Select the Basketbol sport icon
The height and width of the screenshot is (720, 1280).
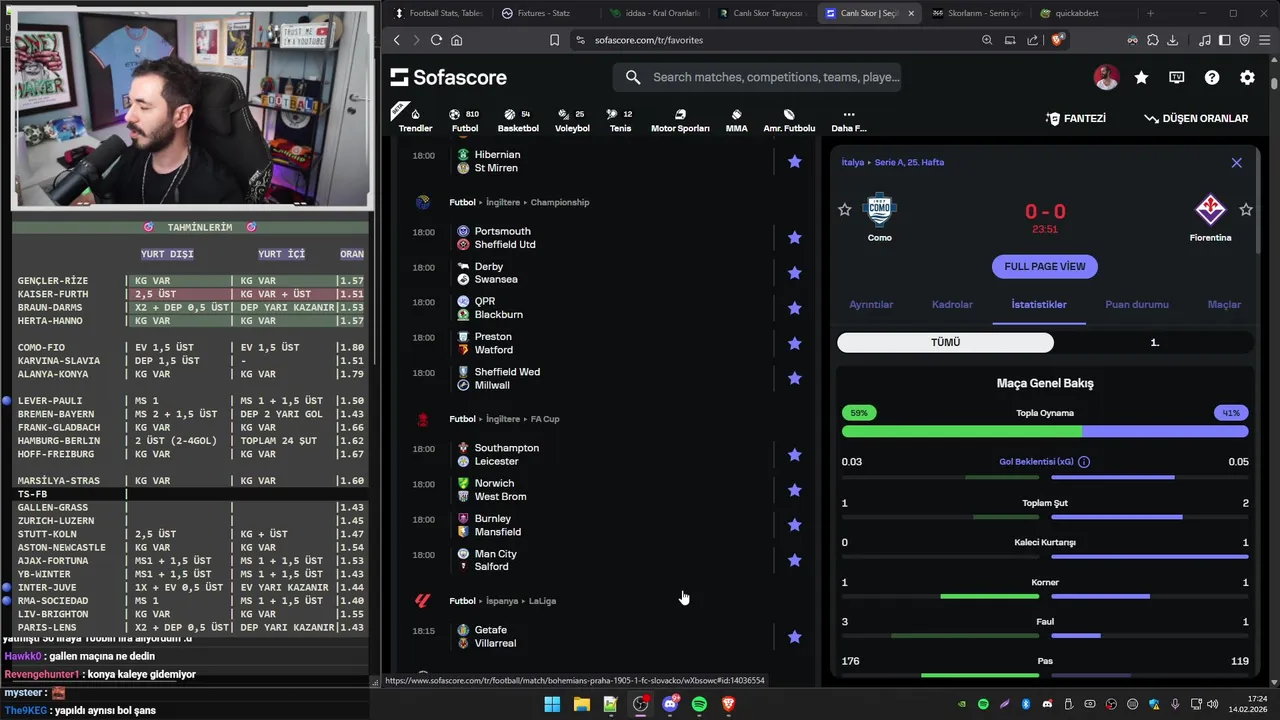point(518,120)
